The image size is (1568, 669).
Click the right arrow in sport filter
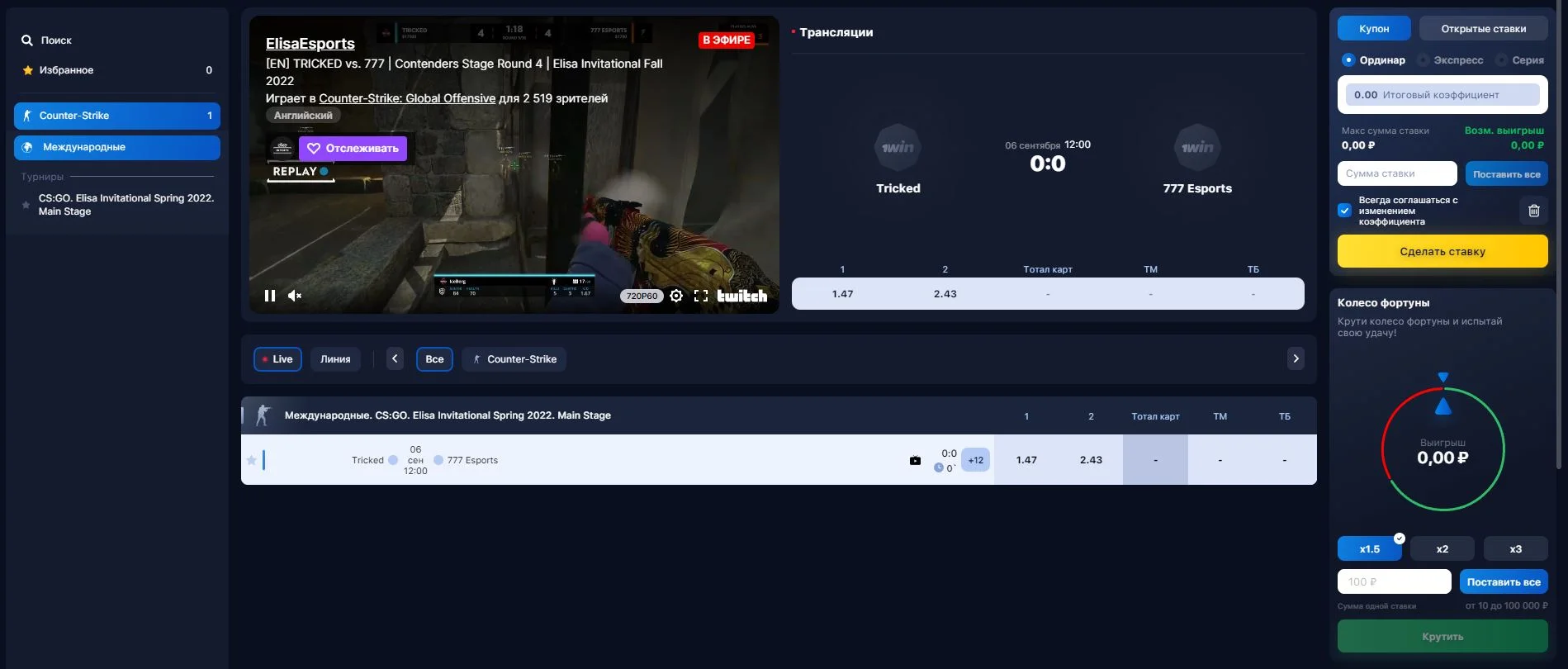click(x=1296, y=358)
